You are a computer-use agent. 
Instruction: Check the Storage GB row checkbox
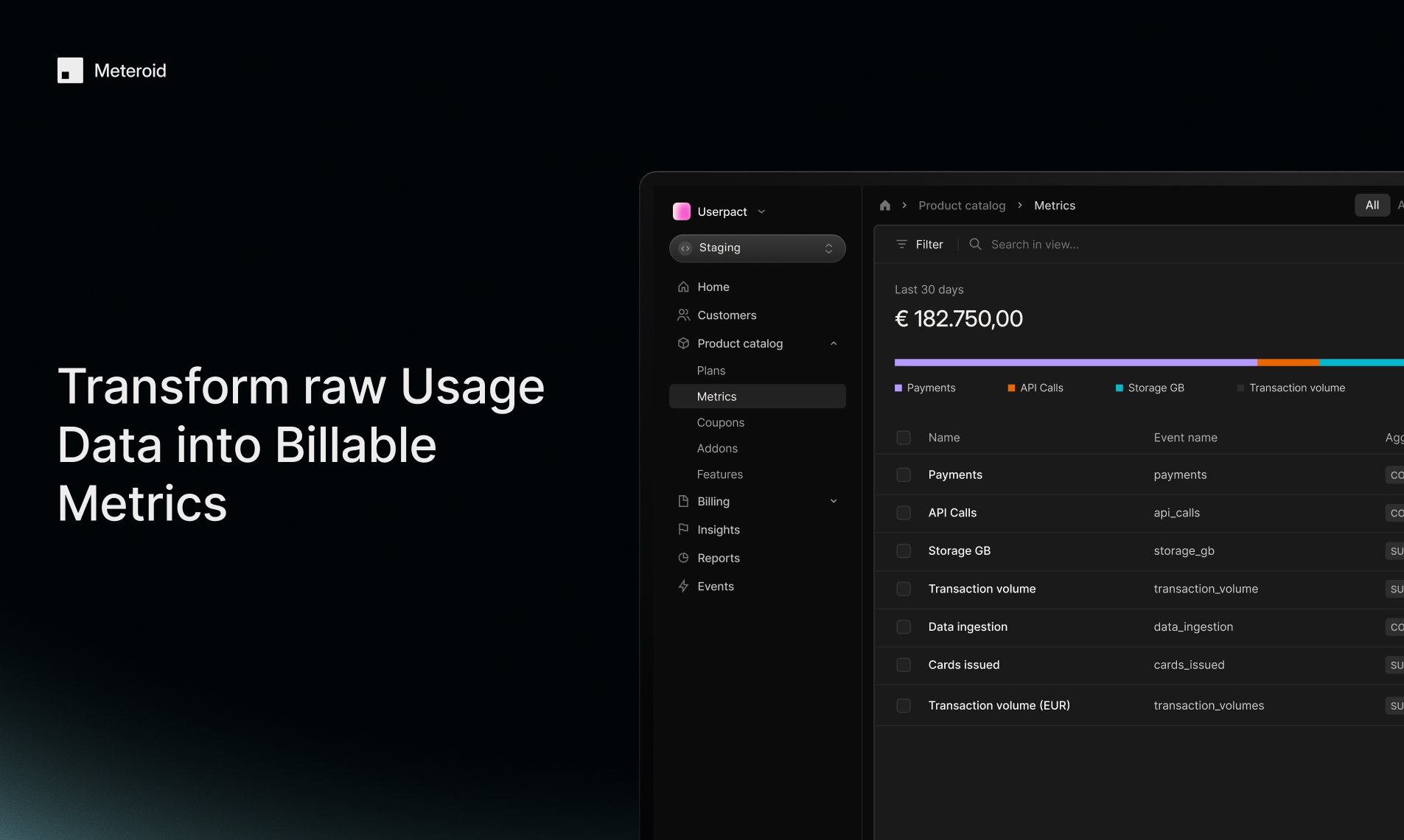(x=904, y=551)
